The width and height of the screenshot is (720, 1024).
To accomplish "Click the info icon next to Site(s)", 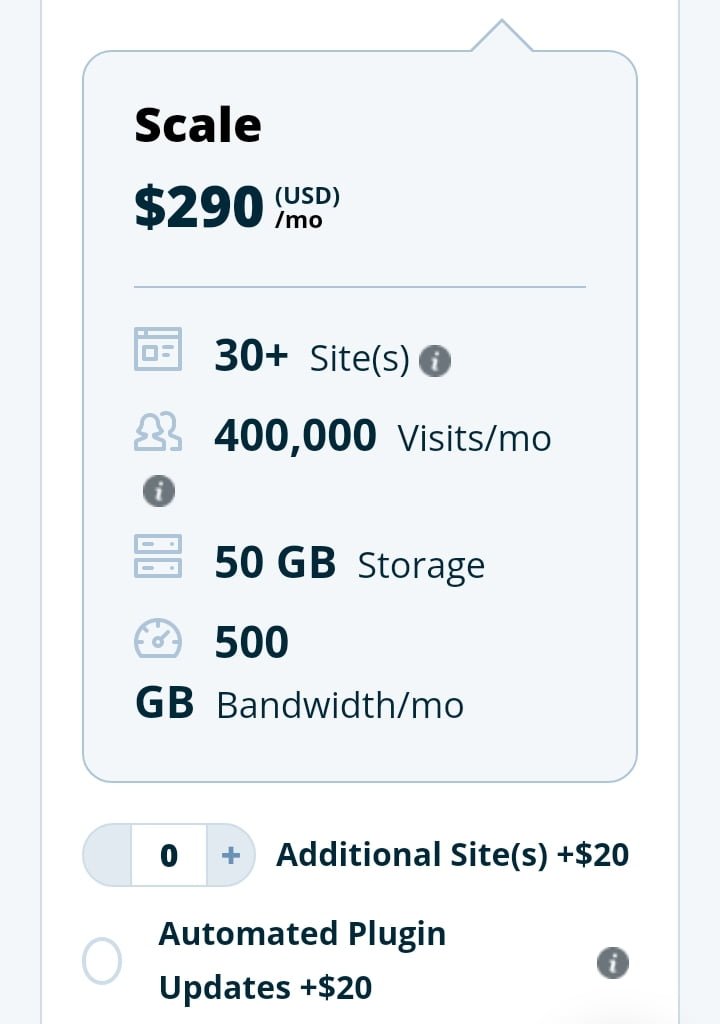I will 435,361.
